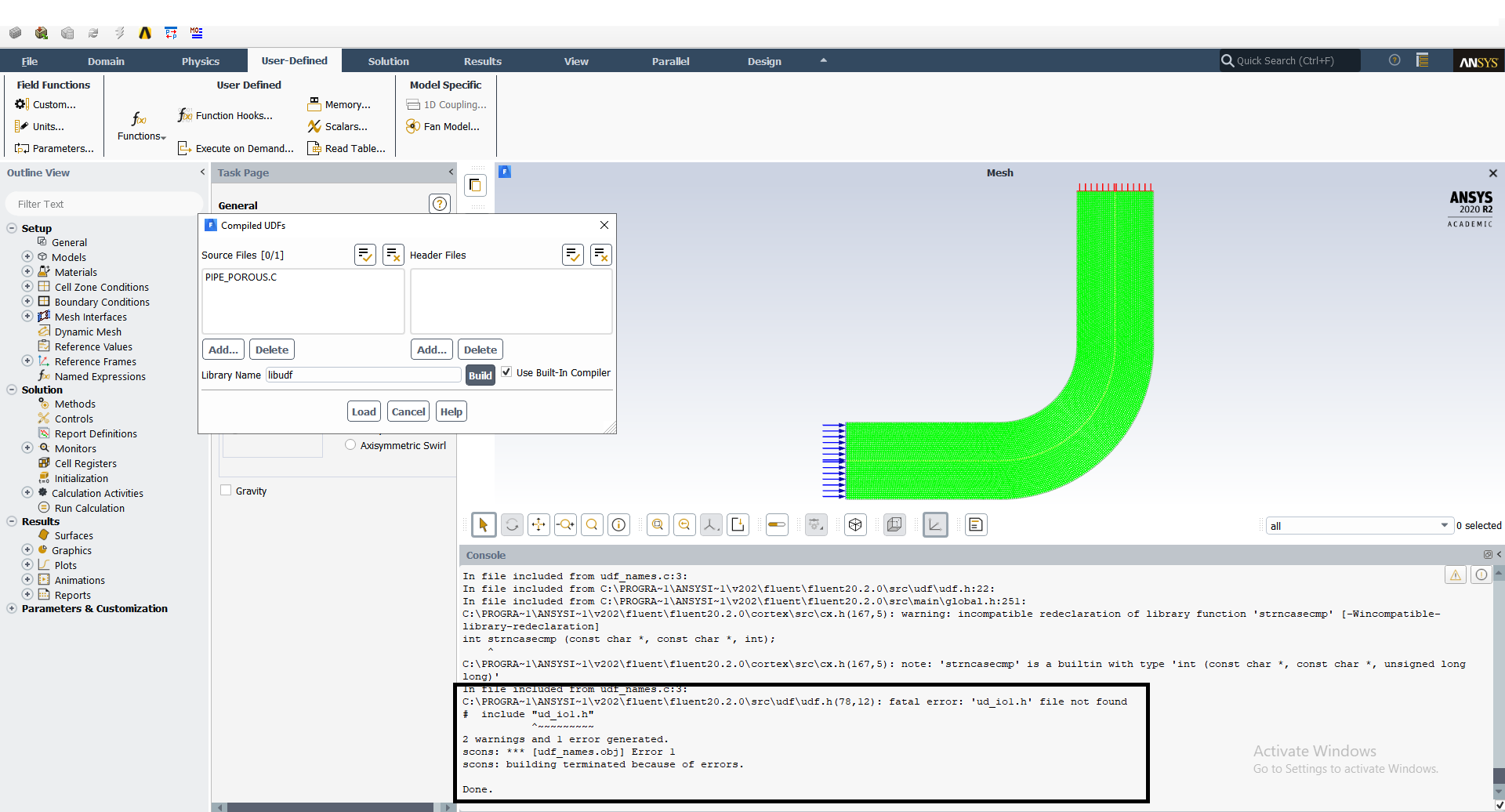Fit mesh to window
This screenshot has width=1505, height=812.
point(658,525)
